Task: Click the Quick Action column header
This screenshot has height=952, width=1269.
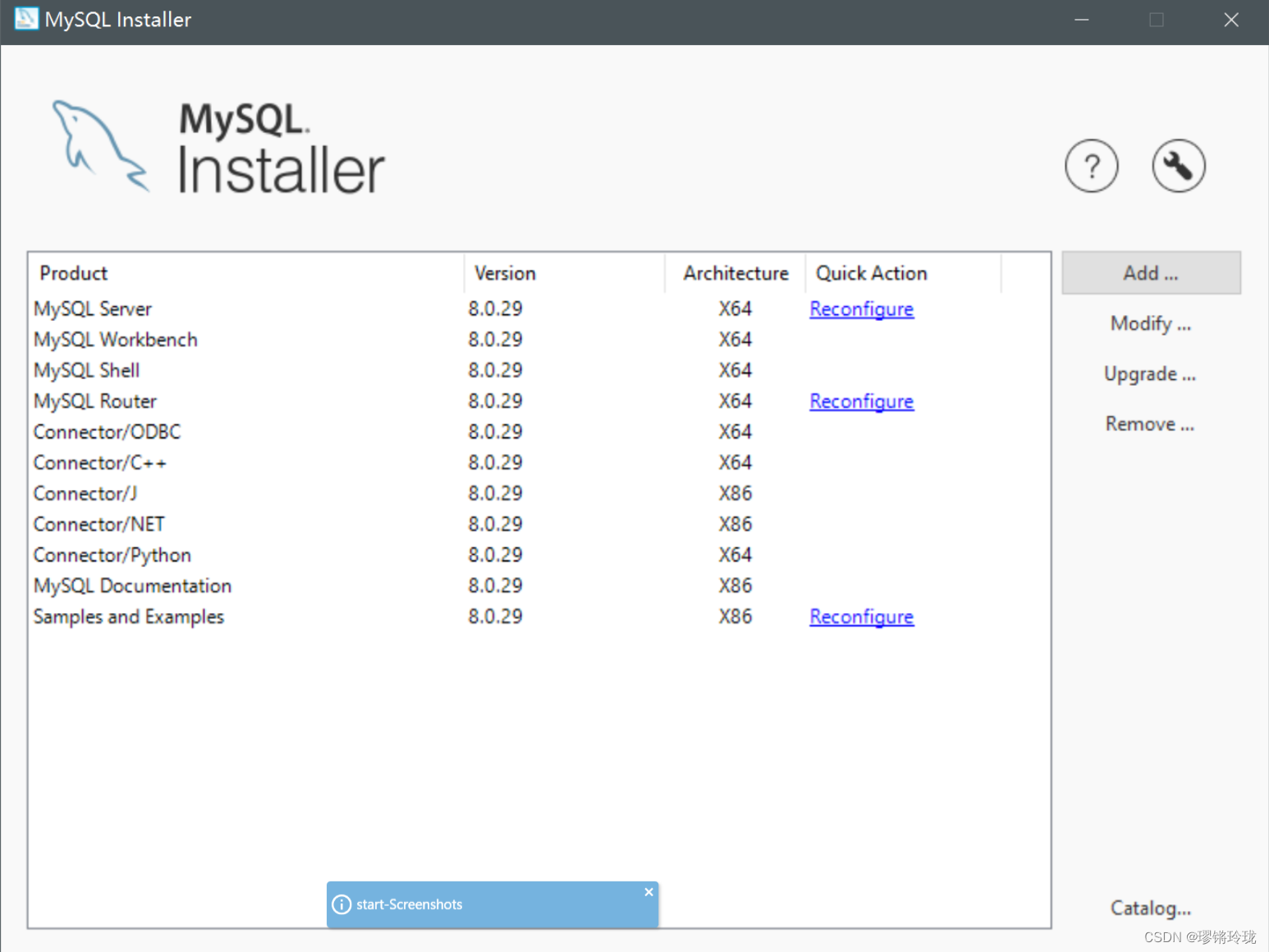Action: [903, 273]
